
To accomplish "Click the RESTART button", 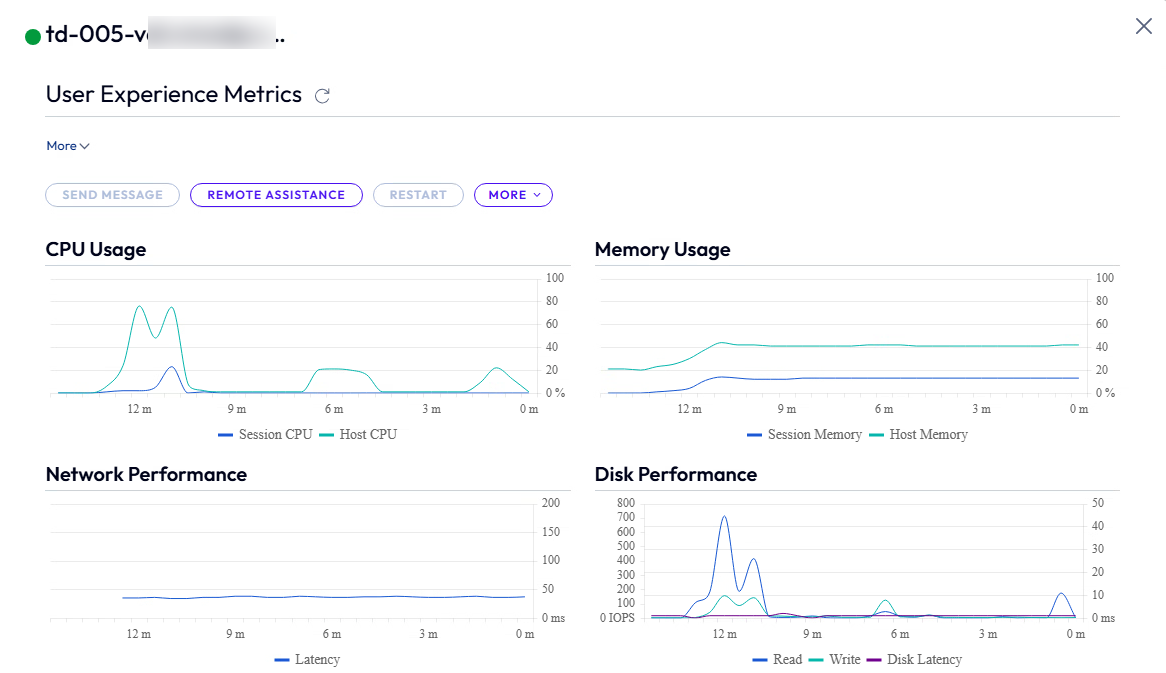I will click(418, 195).
